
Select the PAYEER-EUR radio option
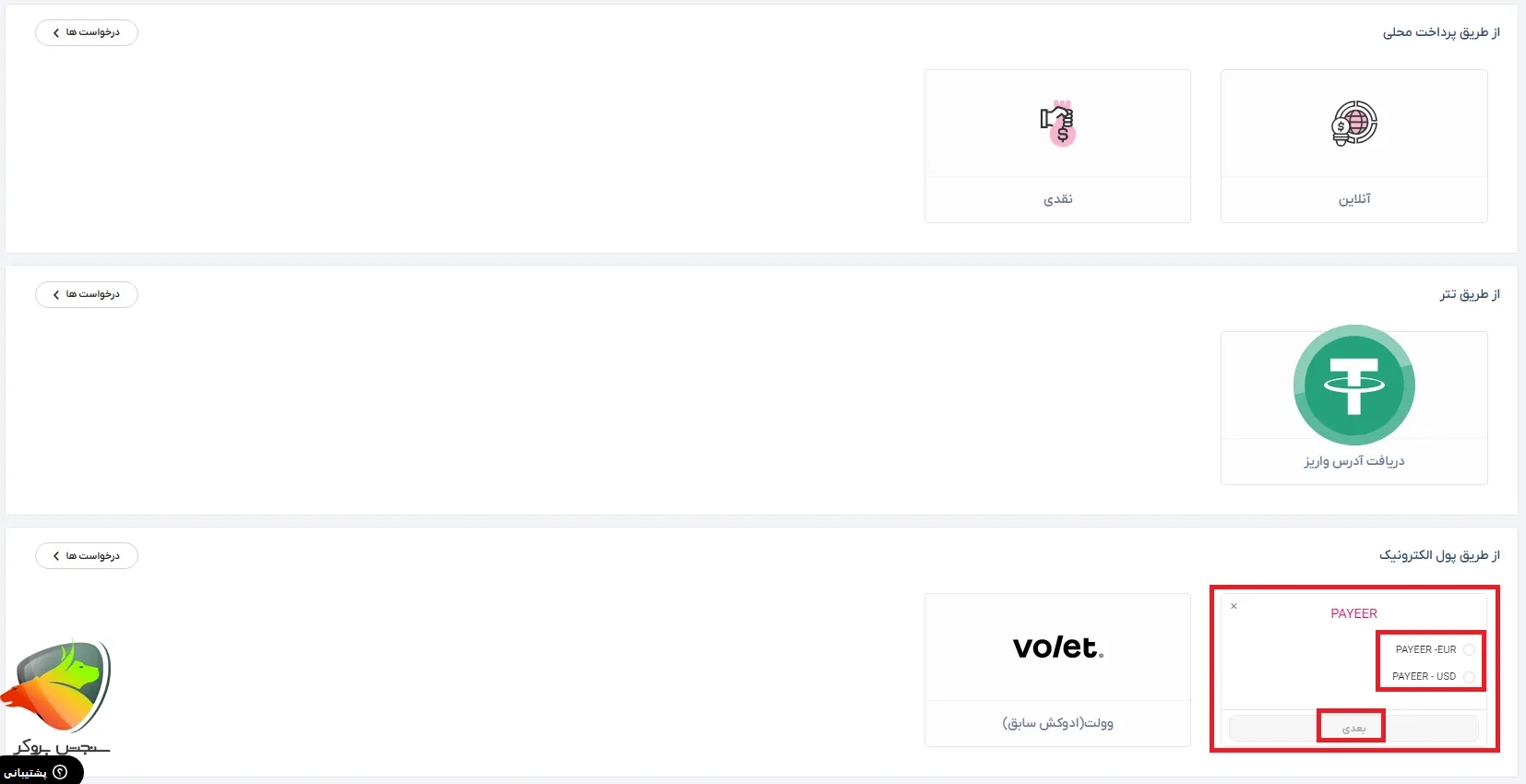click(x=1469, y=650)
